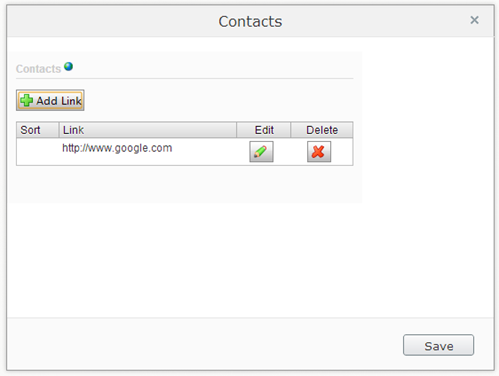Image resolution: width=499 pixels, height=376 pixels.
Task: Click the globe icon next to Contacts
Action: click(69, 66)
